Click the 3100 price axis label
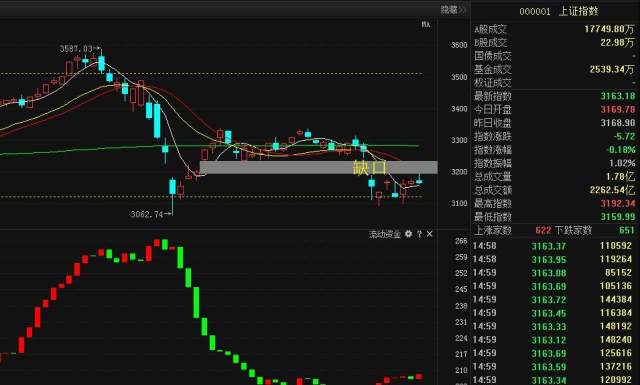Image resolution: width=640 pixels, height=385 pixels. pyautogui.click(x=459, y=203)
